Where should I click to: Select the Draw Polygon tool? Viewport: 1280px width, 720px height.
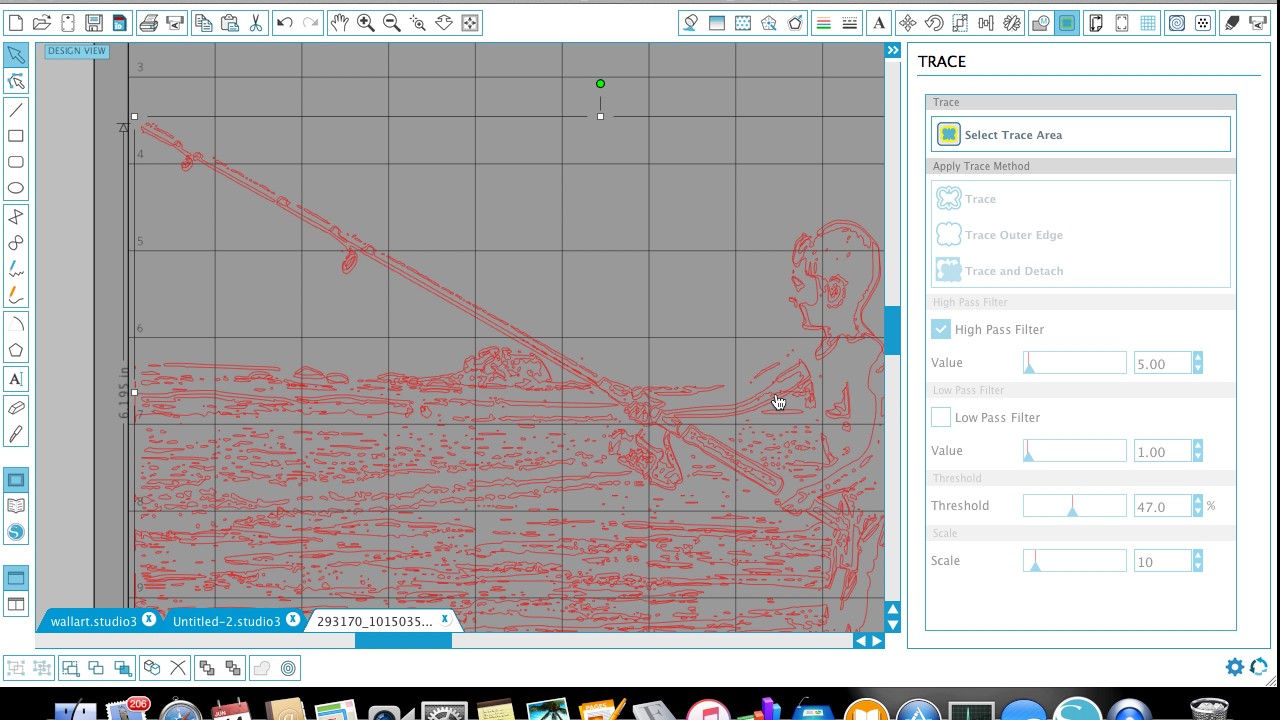[x=16, y=350]
